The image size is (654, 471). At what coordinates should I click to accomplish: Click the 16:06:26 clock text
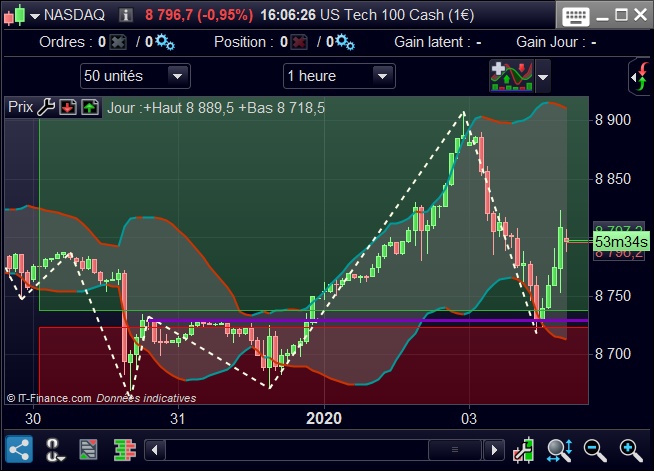(x=288, y=15)
